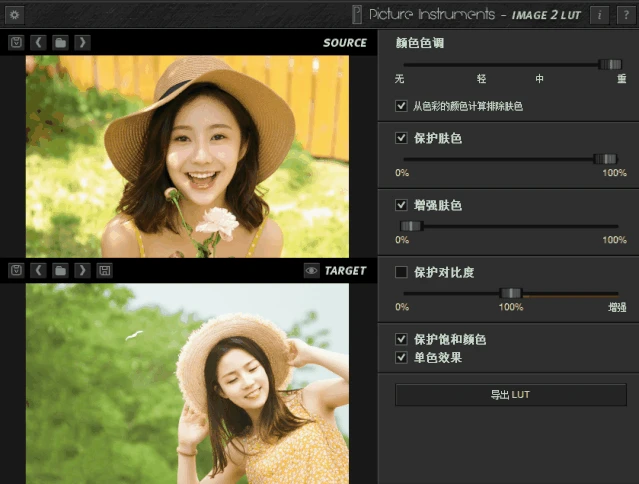
Task: Click the TARGET panel title
Action: click(x=346, y=271)
